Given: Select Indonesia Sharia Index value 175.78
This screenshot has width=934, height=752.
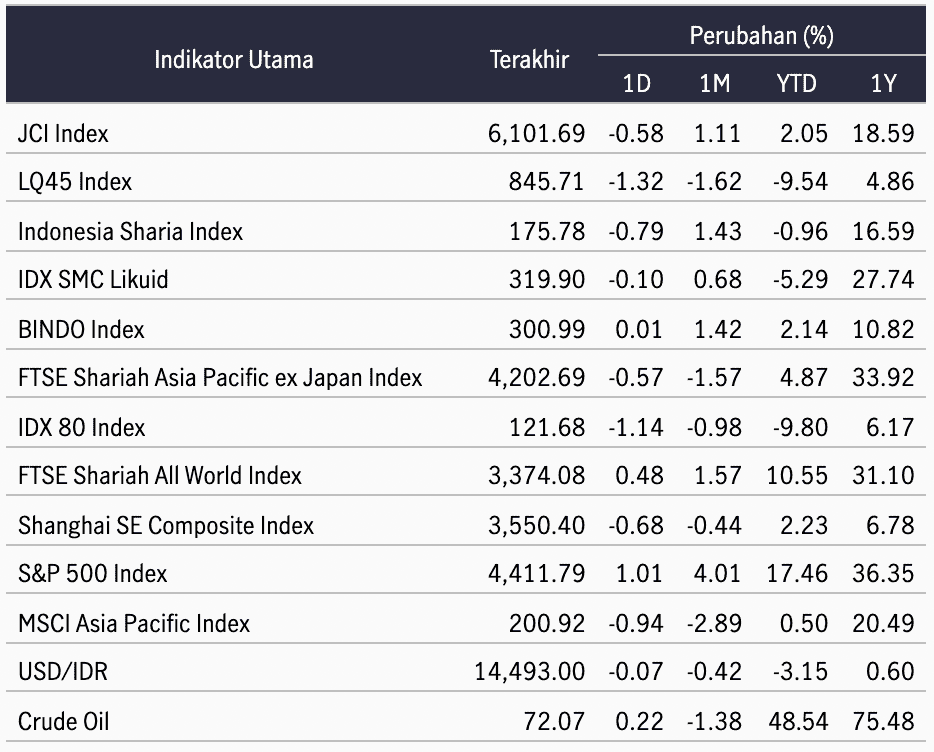Looking at the screenshot, I should 547,231.
